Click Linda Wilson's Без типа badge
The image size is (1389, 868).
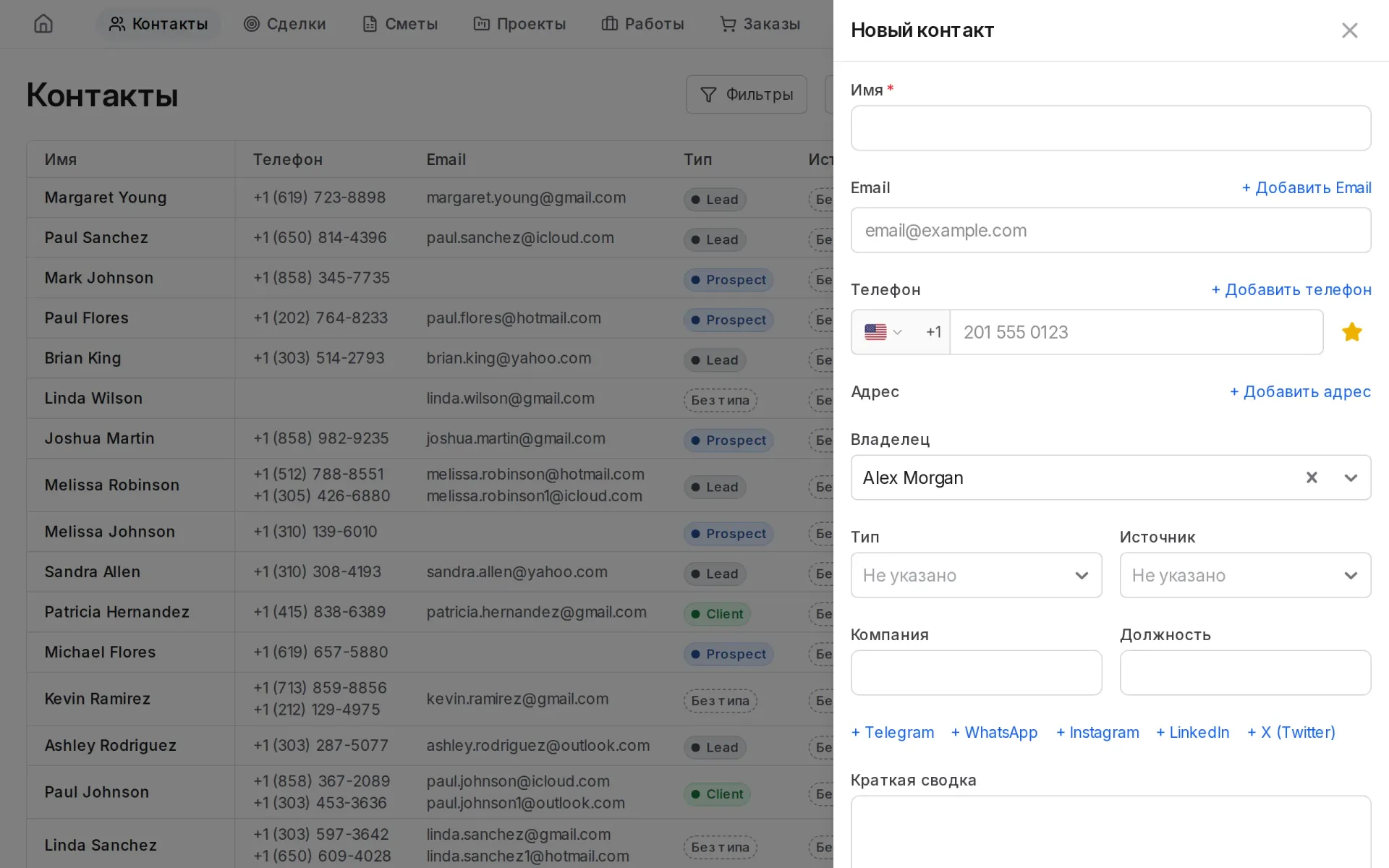pos(721,400)
